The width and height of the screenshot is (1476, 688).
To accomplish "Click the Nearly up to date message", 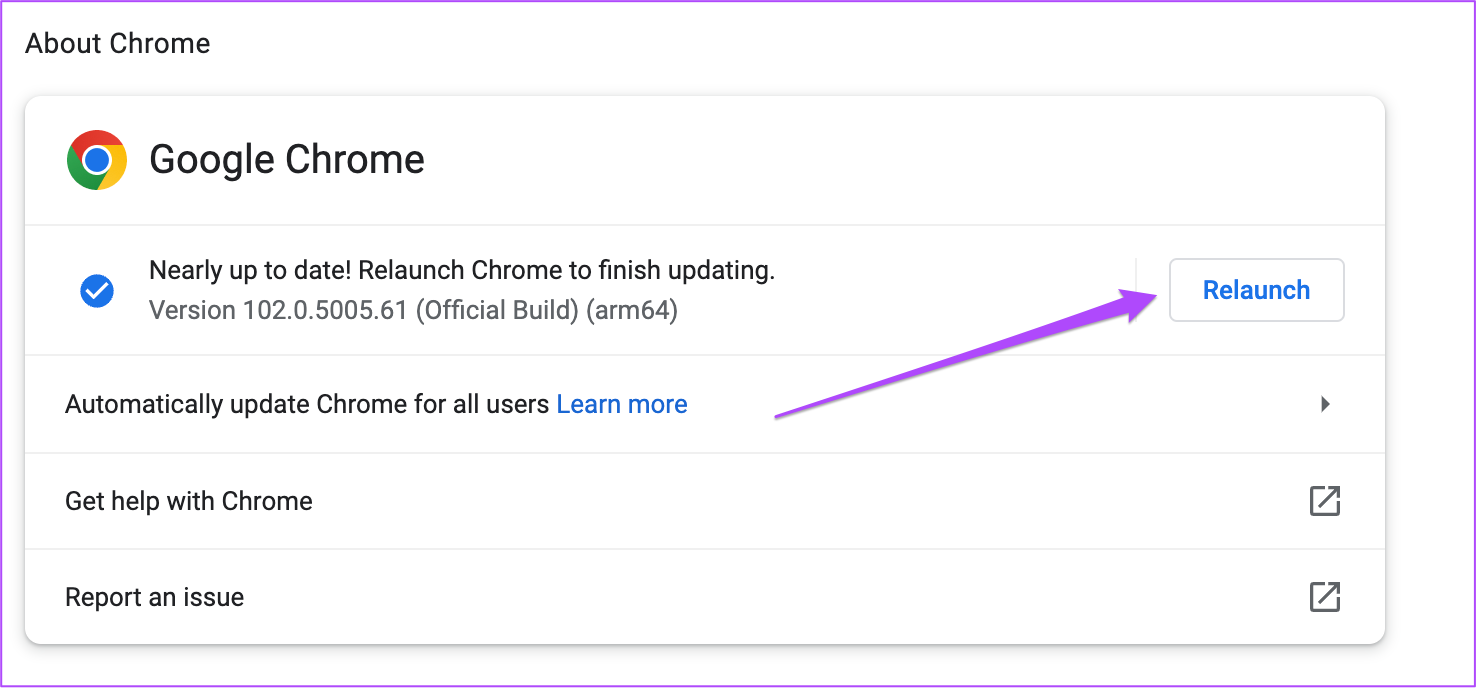I will point(250,270).
